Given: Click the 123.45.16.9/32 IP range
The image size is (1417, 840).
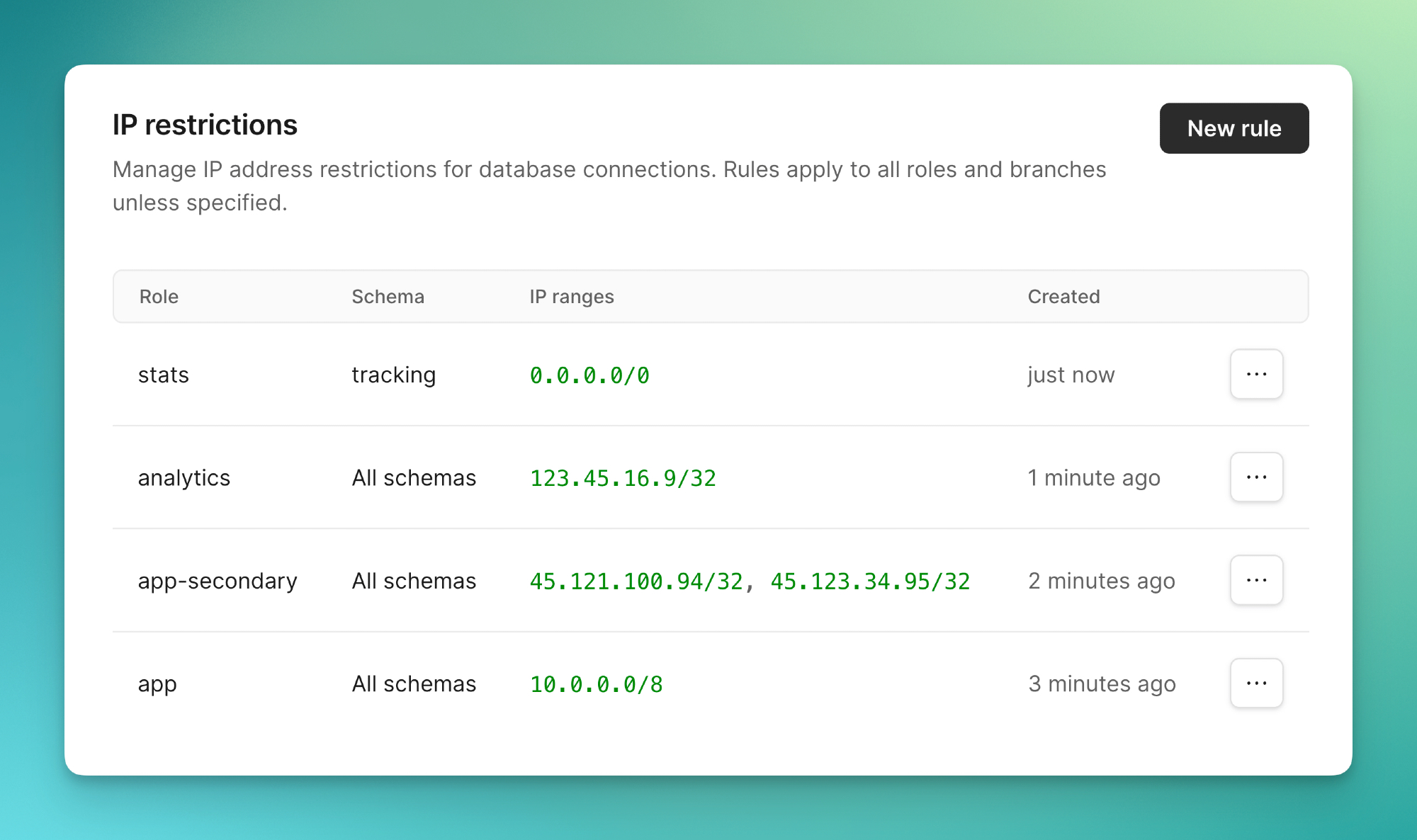Looking at the screenshot, I should (x=623, y=479).
